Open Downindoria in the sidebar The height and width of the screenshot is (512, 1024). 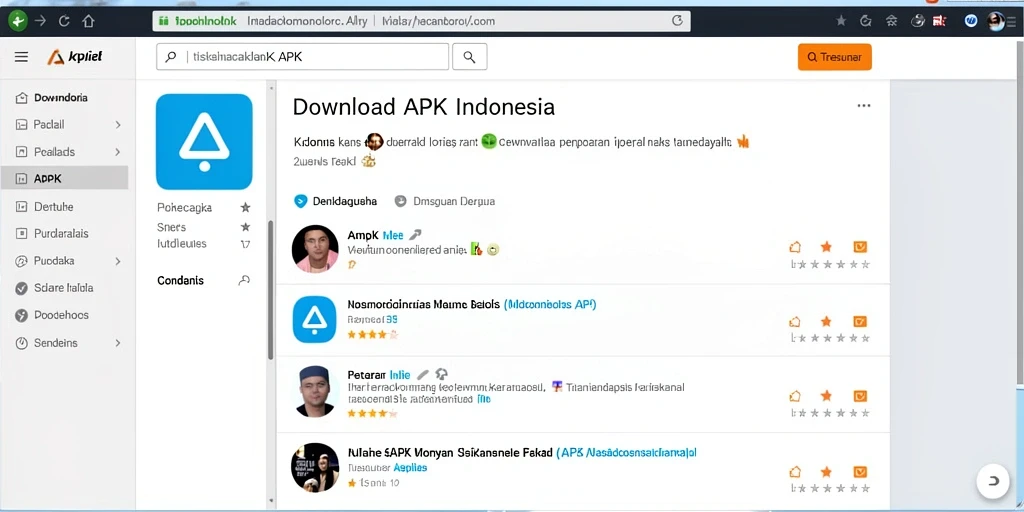61,97
